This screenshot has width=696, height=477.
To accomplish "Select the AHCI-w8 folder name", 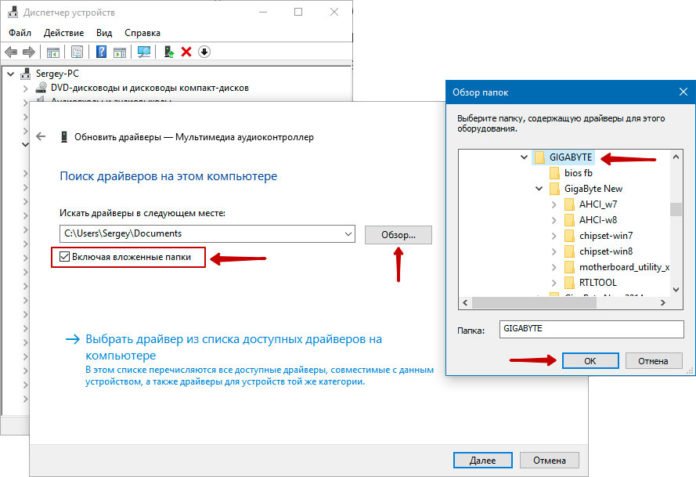I will [x=598, y=220].
